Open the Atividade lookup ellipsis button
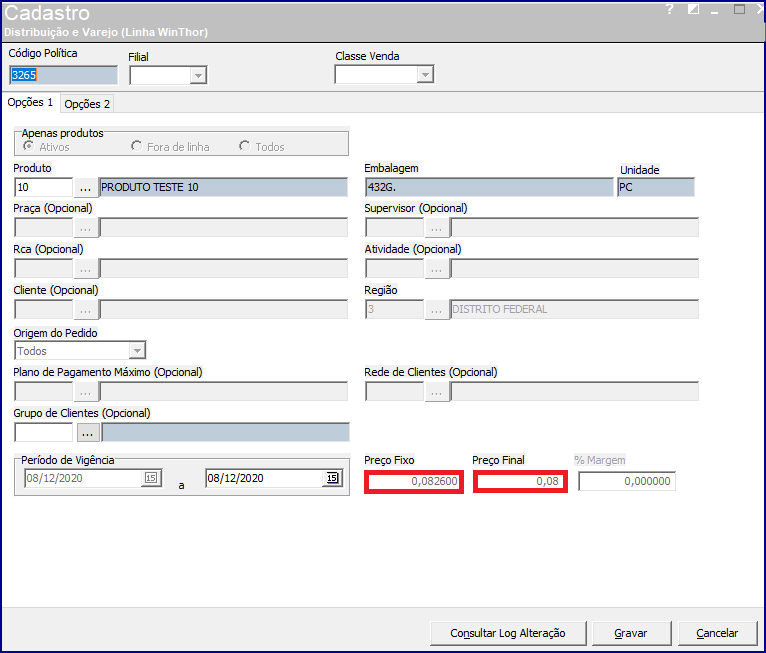This screenshot has width=766, height=653. (x=437, y=269)
